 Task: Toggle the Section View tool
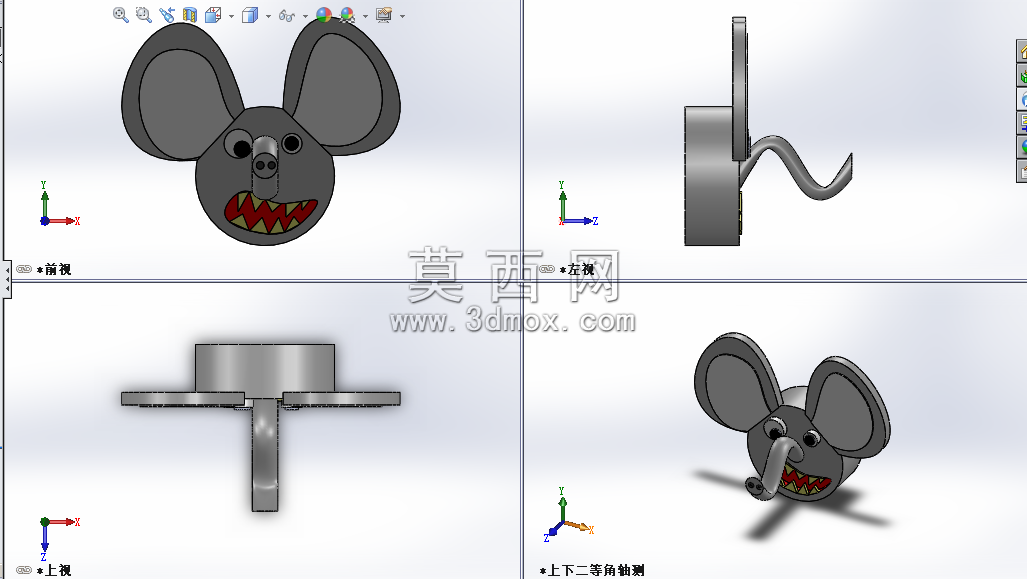(x=190, y=15)
